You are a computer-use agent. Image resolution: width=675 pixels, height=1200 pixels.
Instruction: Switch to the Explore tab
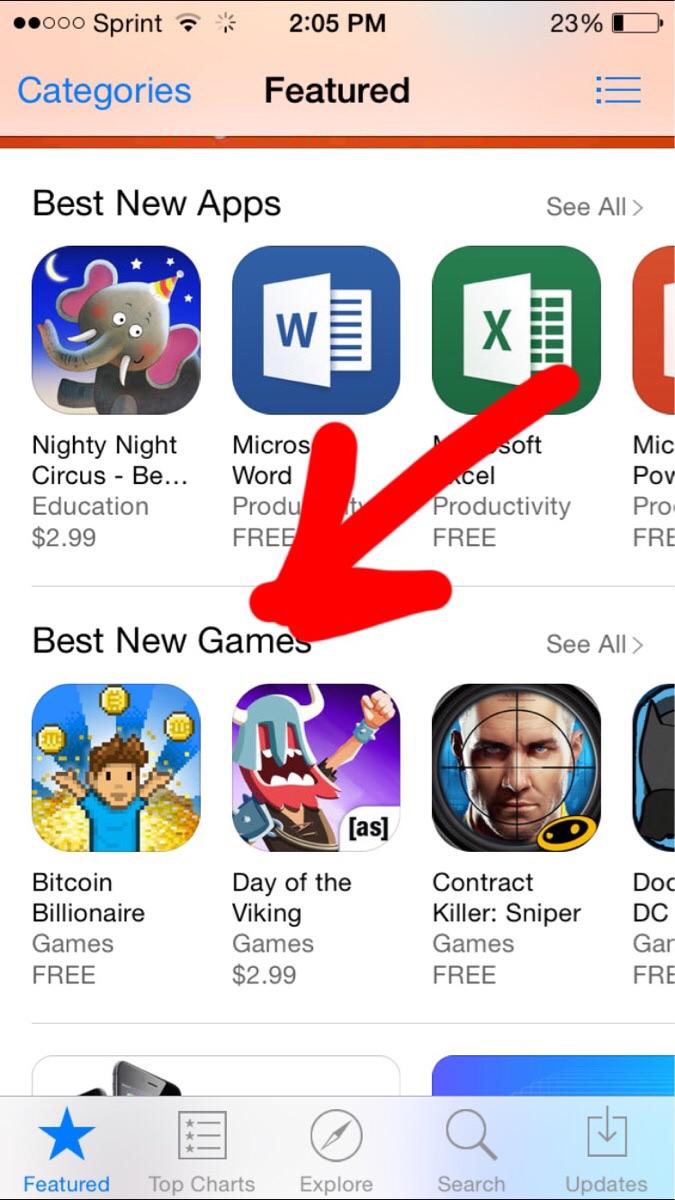click(x=336, y=1150)
